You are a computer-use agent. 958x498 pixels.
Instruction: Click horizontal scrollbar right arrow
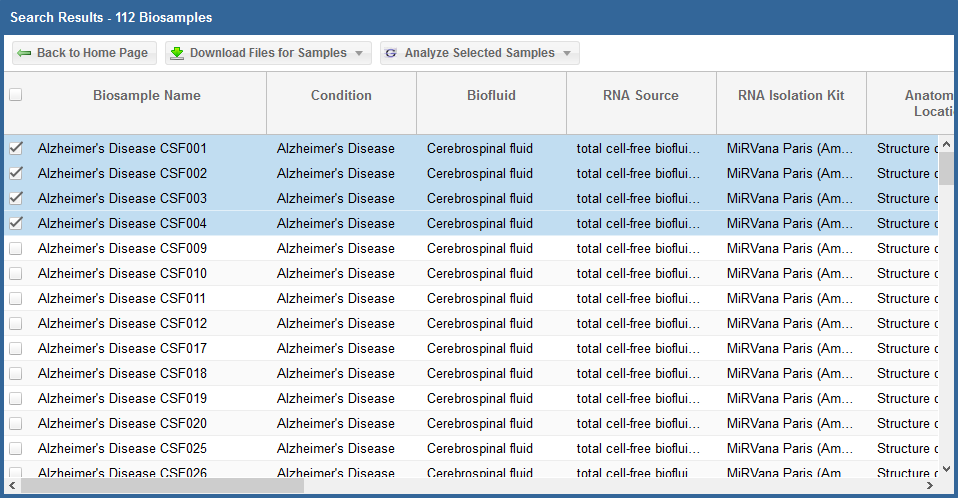(x=929, y=485)
